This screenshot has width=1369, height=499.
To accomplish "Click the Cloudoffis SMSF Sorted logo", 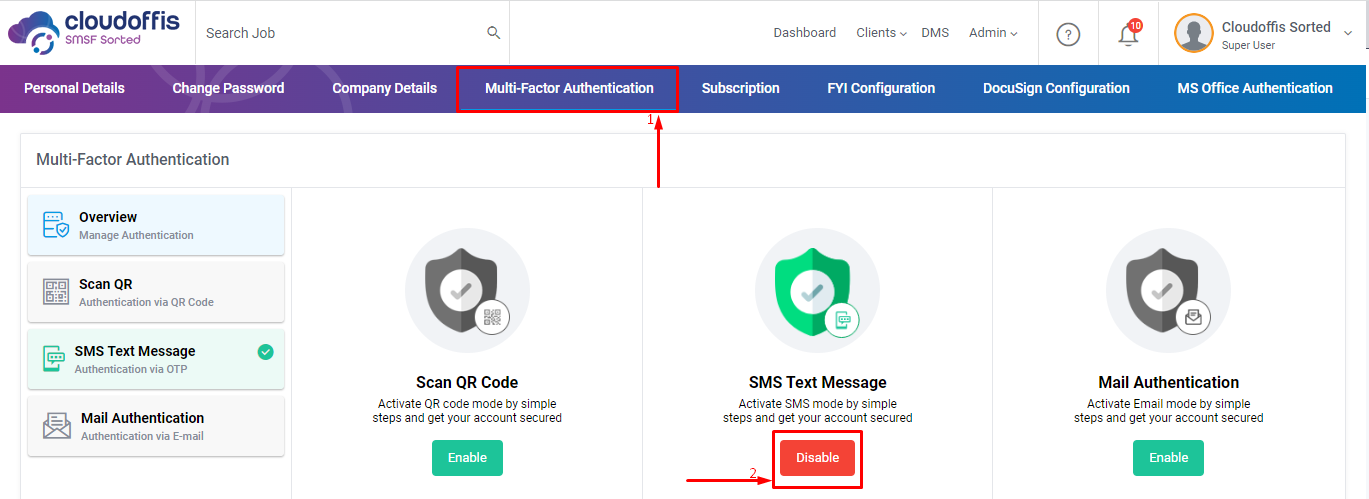I will click(93, 32).
